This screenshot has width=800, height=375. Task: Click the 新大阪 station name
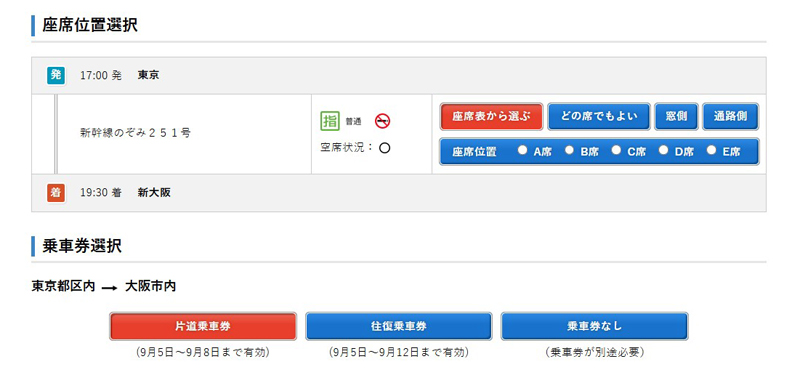[x=154, y=193]
